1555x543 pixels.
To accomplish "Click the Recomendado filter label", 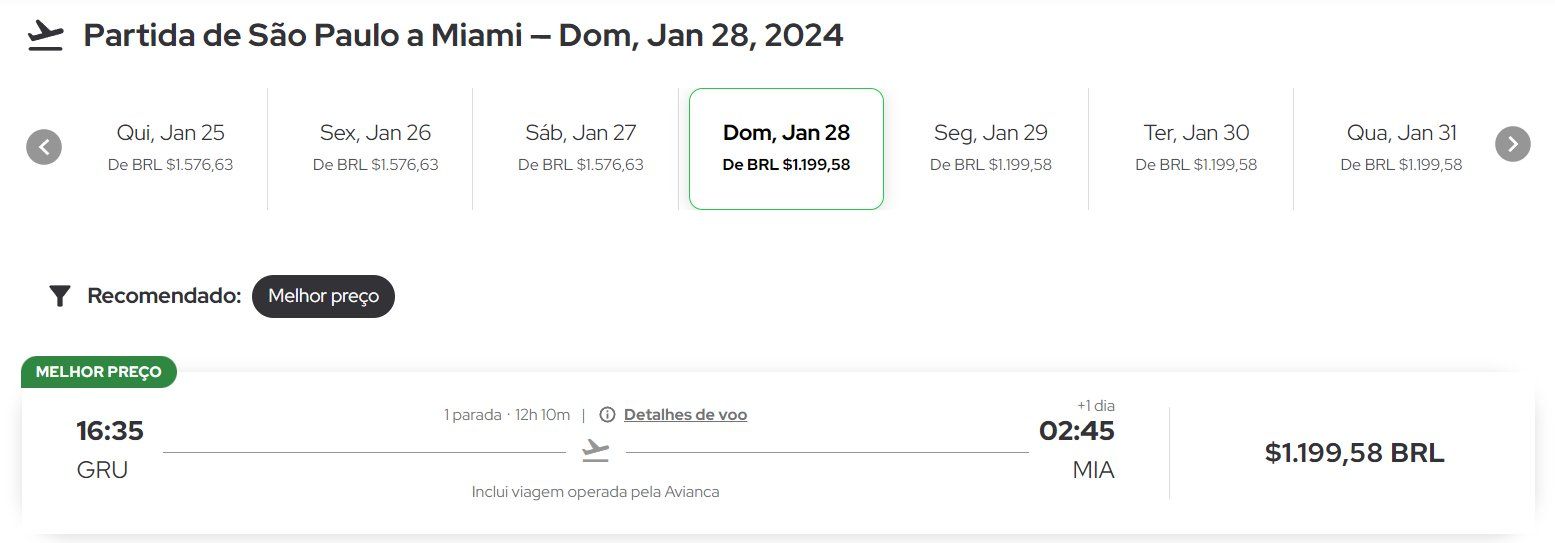I will click(164, 296).
